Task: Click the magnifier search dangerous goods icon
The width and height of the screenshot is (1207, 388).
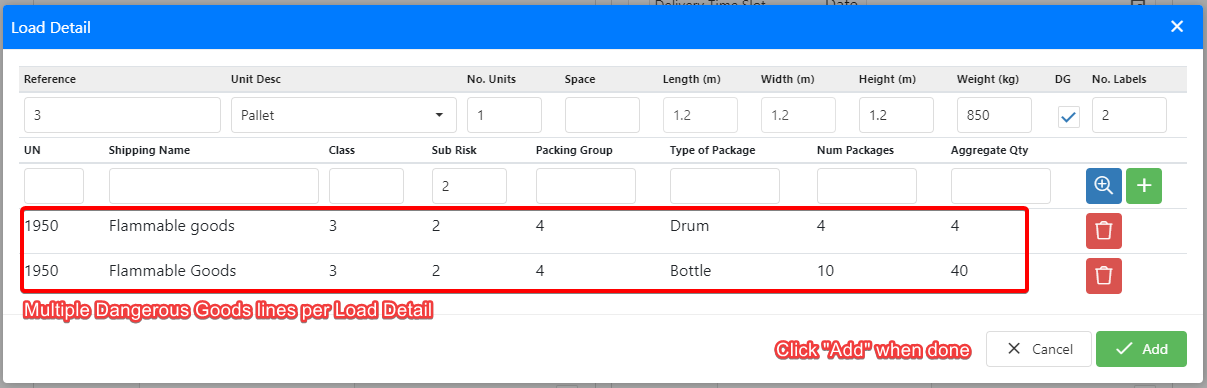Action: 1103,186
